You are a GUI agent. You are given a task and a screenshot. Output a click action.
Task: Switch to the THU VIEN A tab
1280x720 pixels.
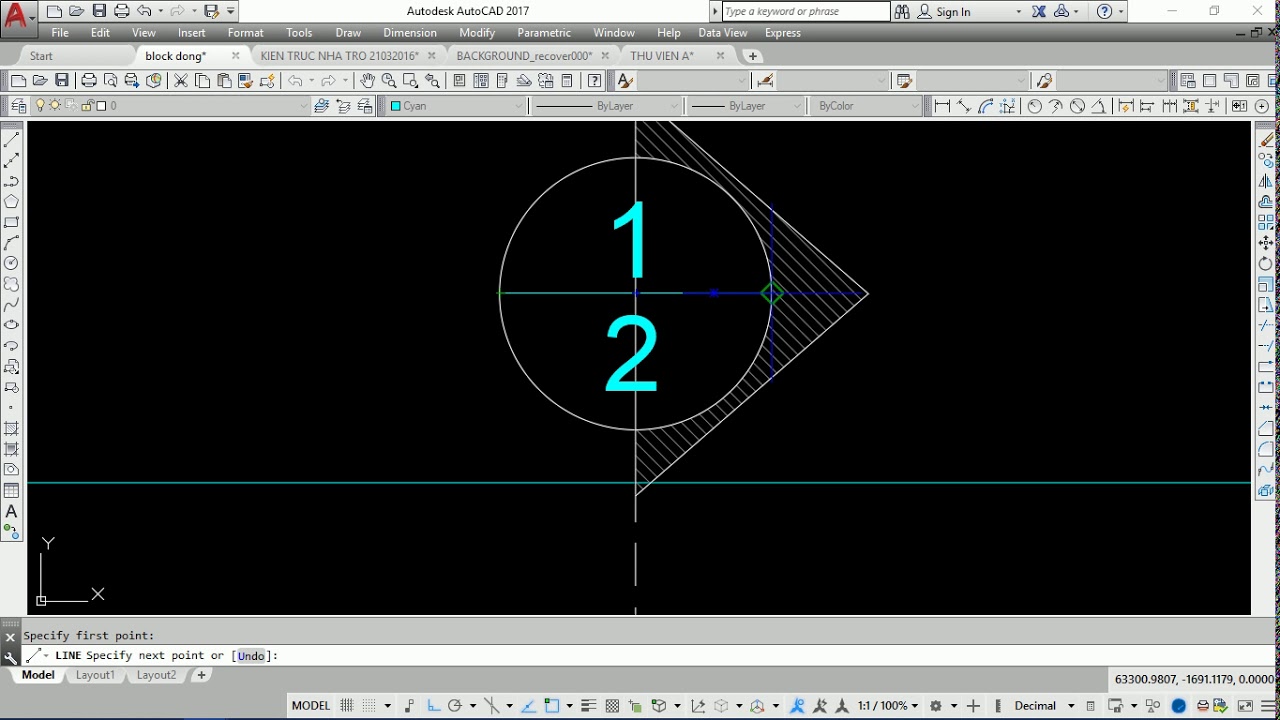click(x=662, y=56)
